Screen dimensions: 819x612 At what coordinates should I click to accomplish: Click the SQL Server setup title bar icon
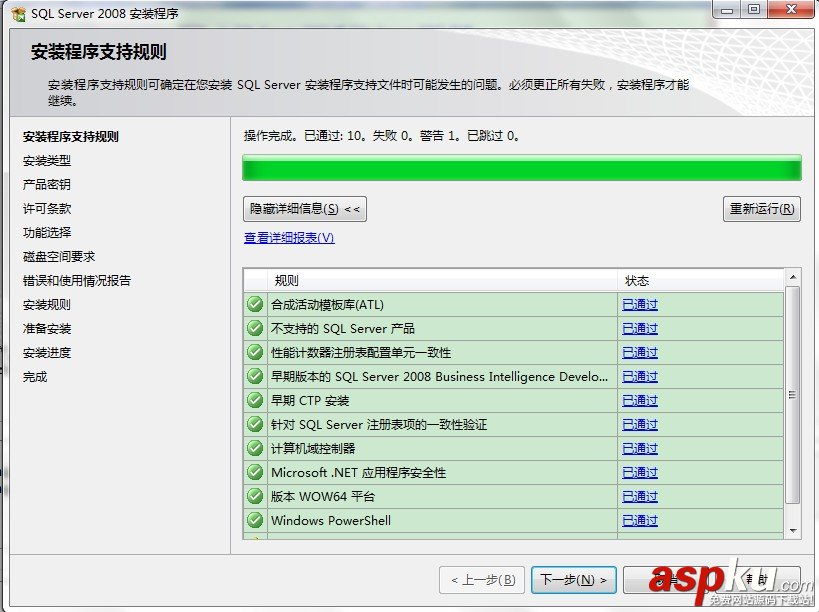click(18, 14)
